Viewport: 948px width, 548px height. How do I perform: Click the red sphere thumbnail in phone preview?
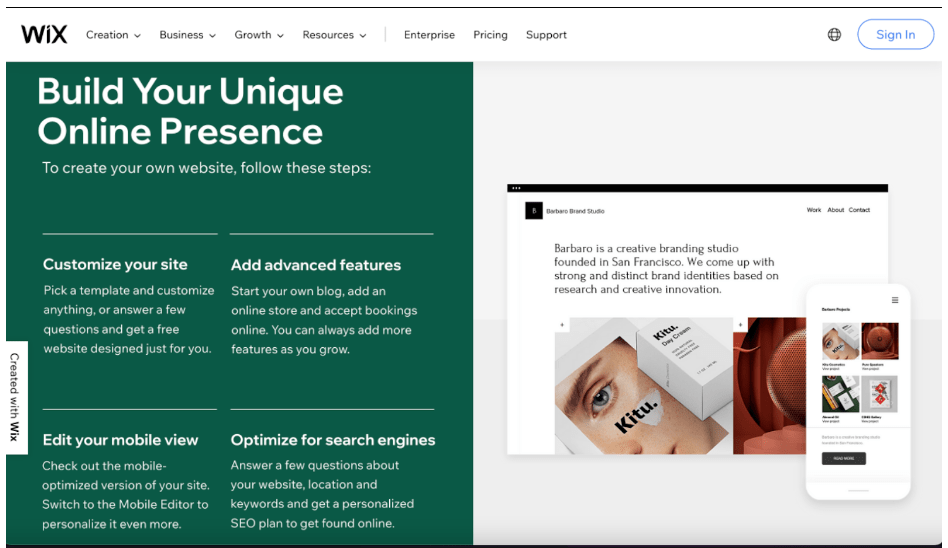point(880,342)
